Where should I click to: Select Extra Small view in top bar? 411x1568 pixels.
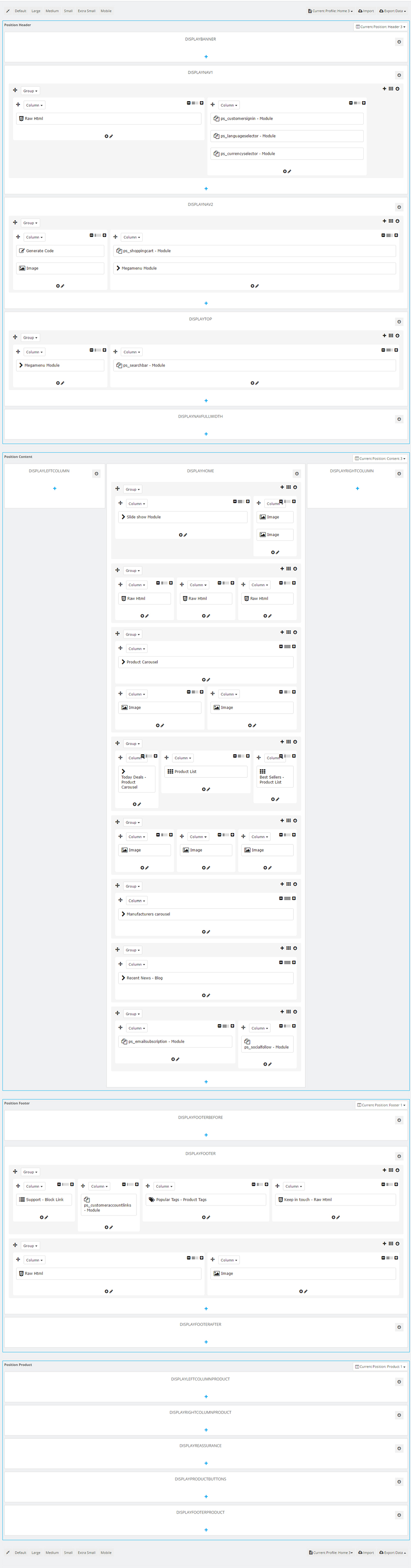click(x=86, y=11)
